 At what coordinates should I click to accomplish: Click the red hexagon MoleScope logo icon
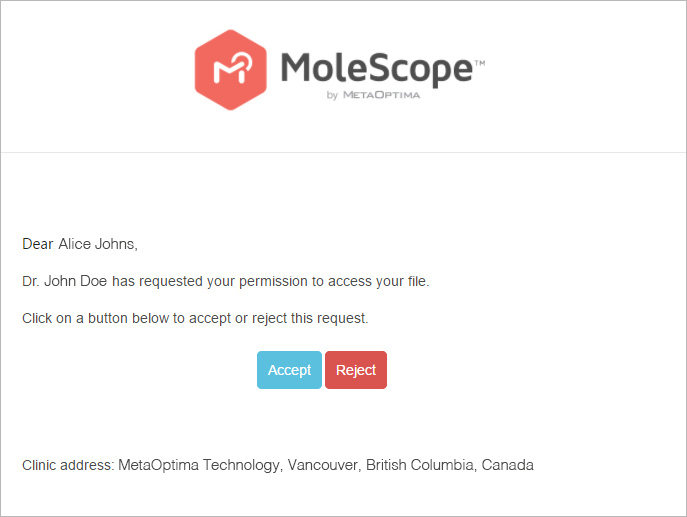[230, 70]
